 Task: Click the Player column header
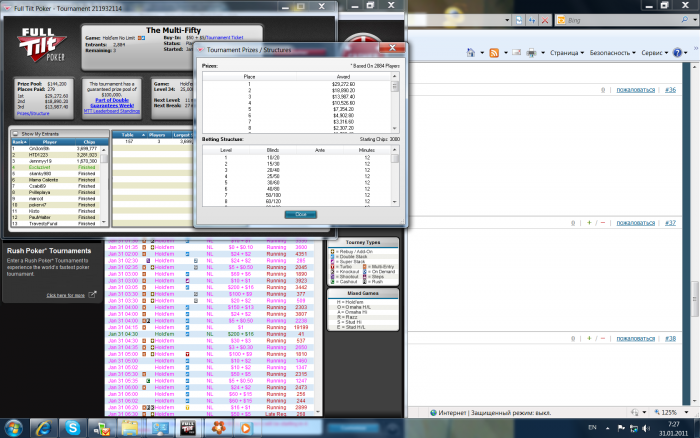point(48,141)
